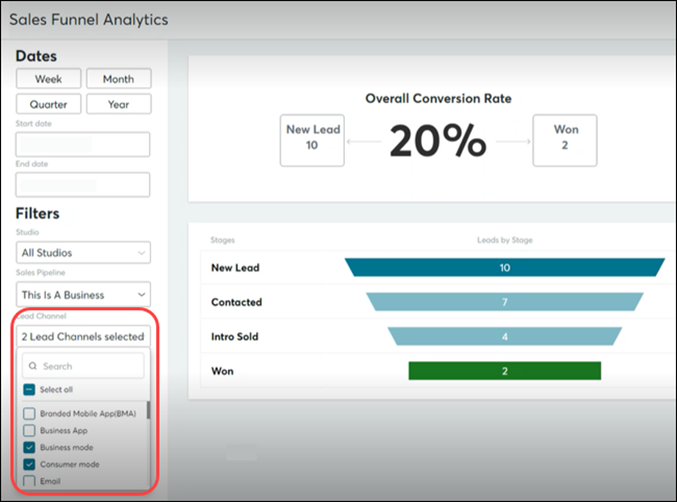
Task: Collapse the 2 Lead Channels selected dropdown
Action: tap(83, 336)
